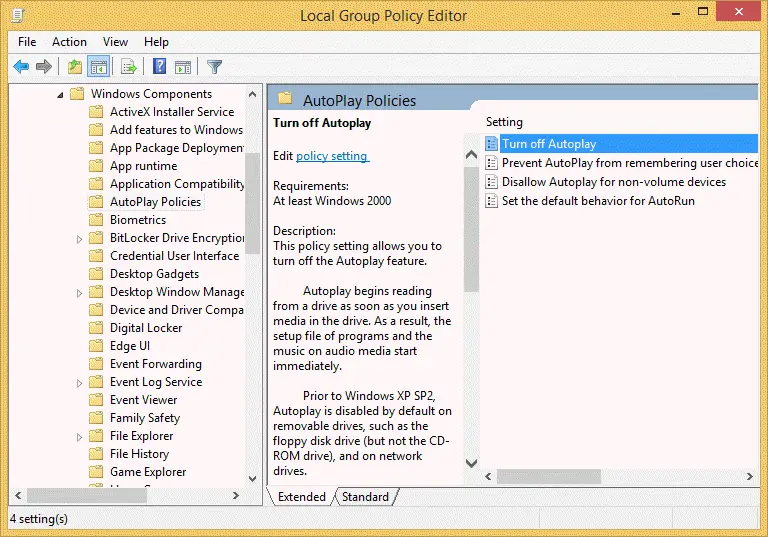Collapse the Windows Components tree node

(x=60, y=95)
